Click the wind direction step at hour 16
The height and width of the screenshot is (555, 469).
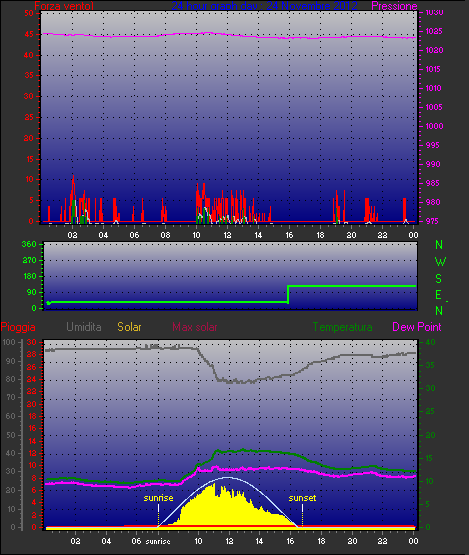(x=288, y=294)
